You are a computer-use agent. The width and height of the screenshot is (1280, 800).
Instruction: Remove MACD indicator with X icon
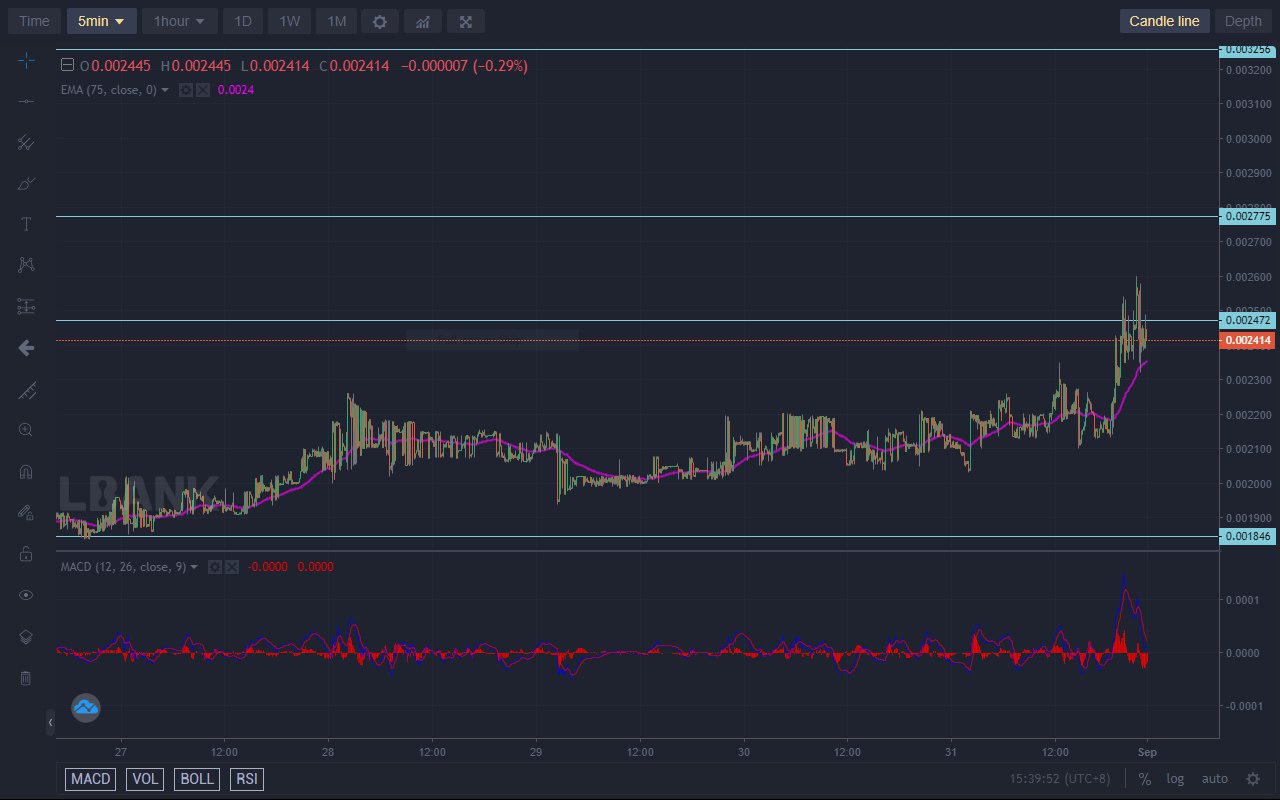click(232, 567)
